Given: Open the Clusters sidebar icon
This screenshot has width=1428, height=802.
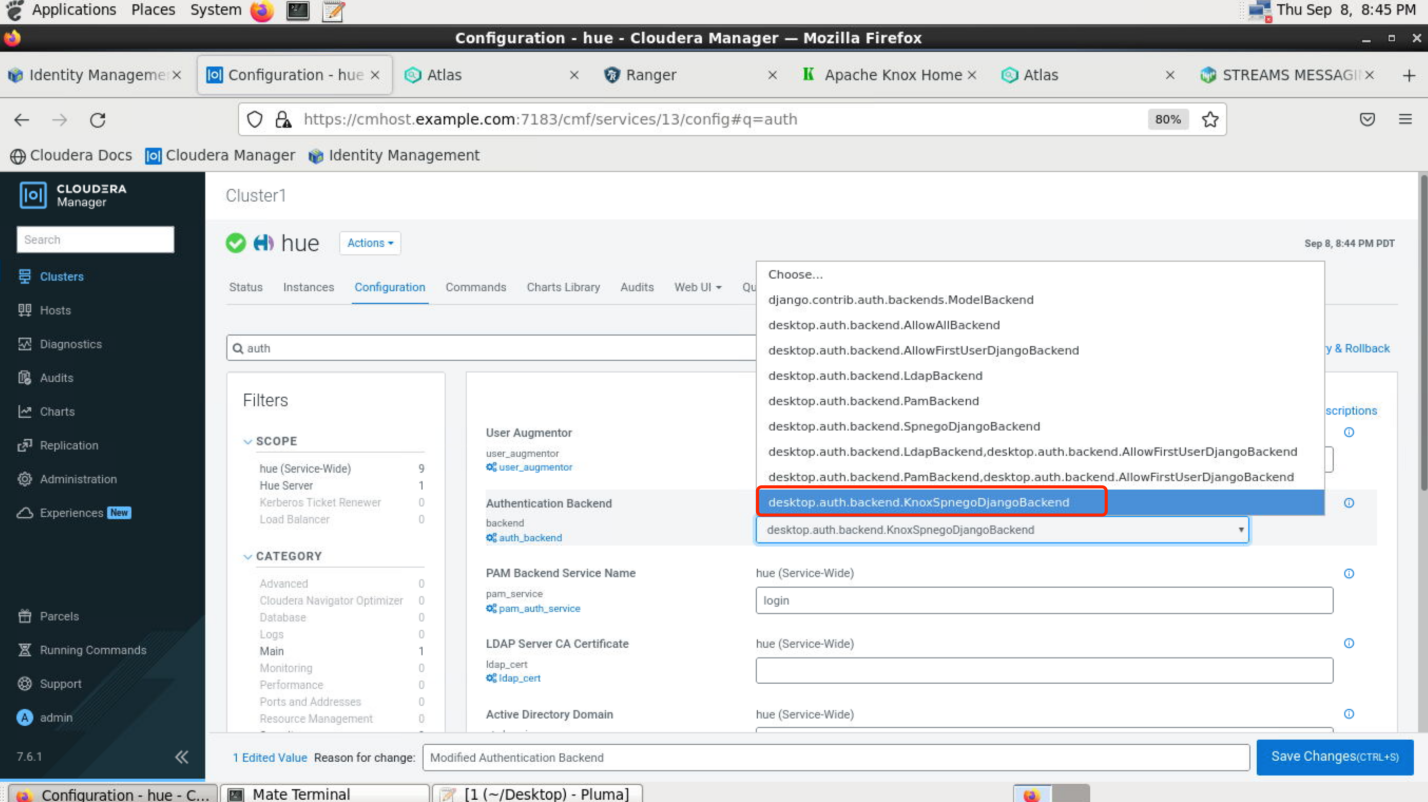Looking at the screenshot, I should 25,277.
